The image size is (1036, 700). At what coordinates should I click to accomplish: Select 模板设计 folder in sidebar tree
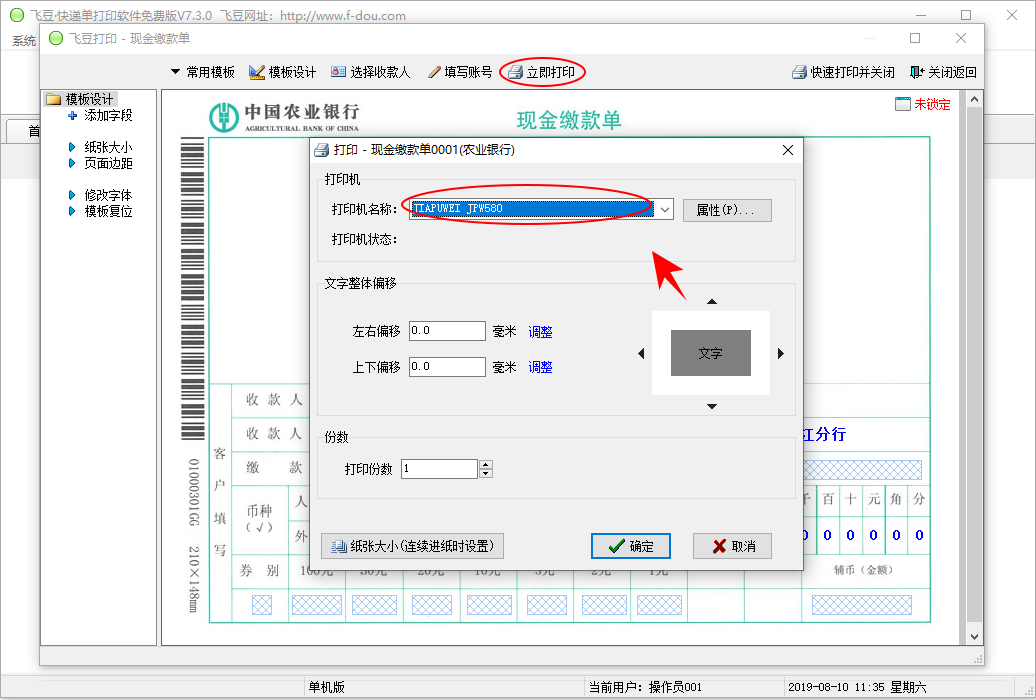(81, 99)
